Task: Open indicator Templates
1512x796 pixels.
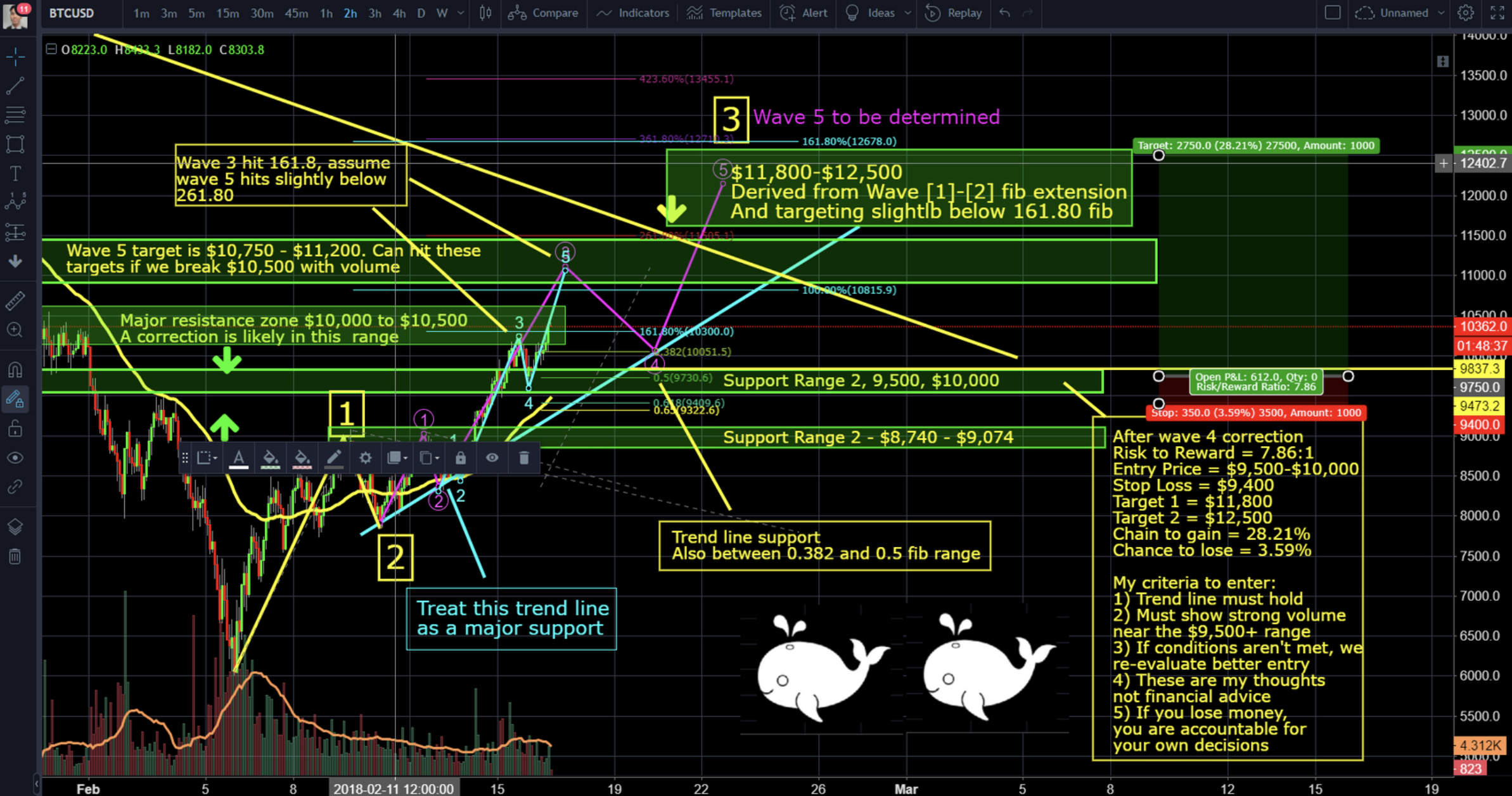Action: click(x=724, y=13)
